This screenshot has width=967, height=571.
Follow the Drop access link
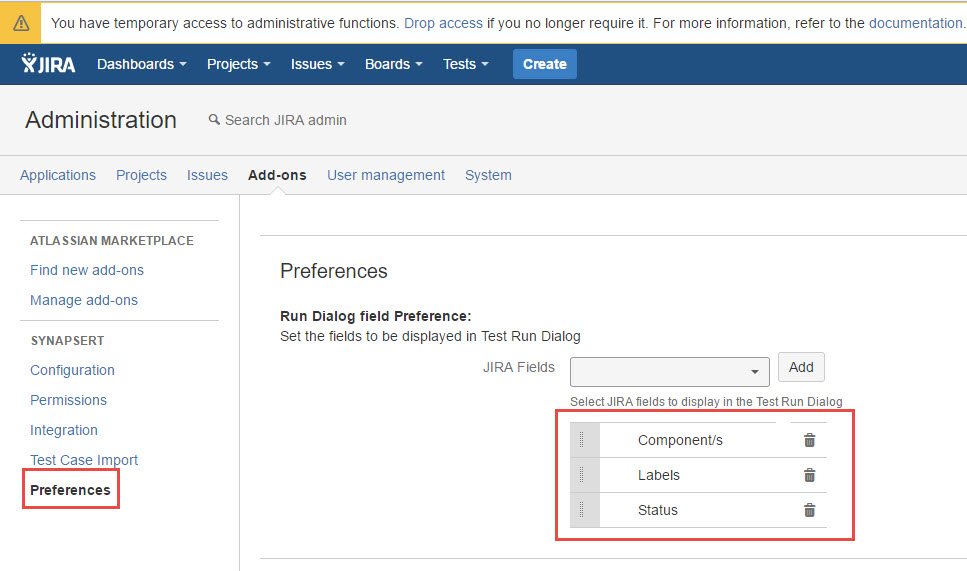[x=443, y=22]
